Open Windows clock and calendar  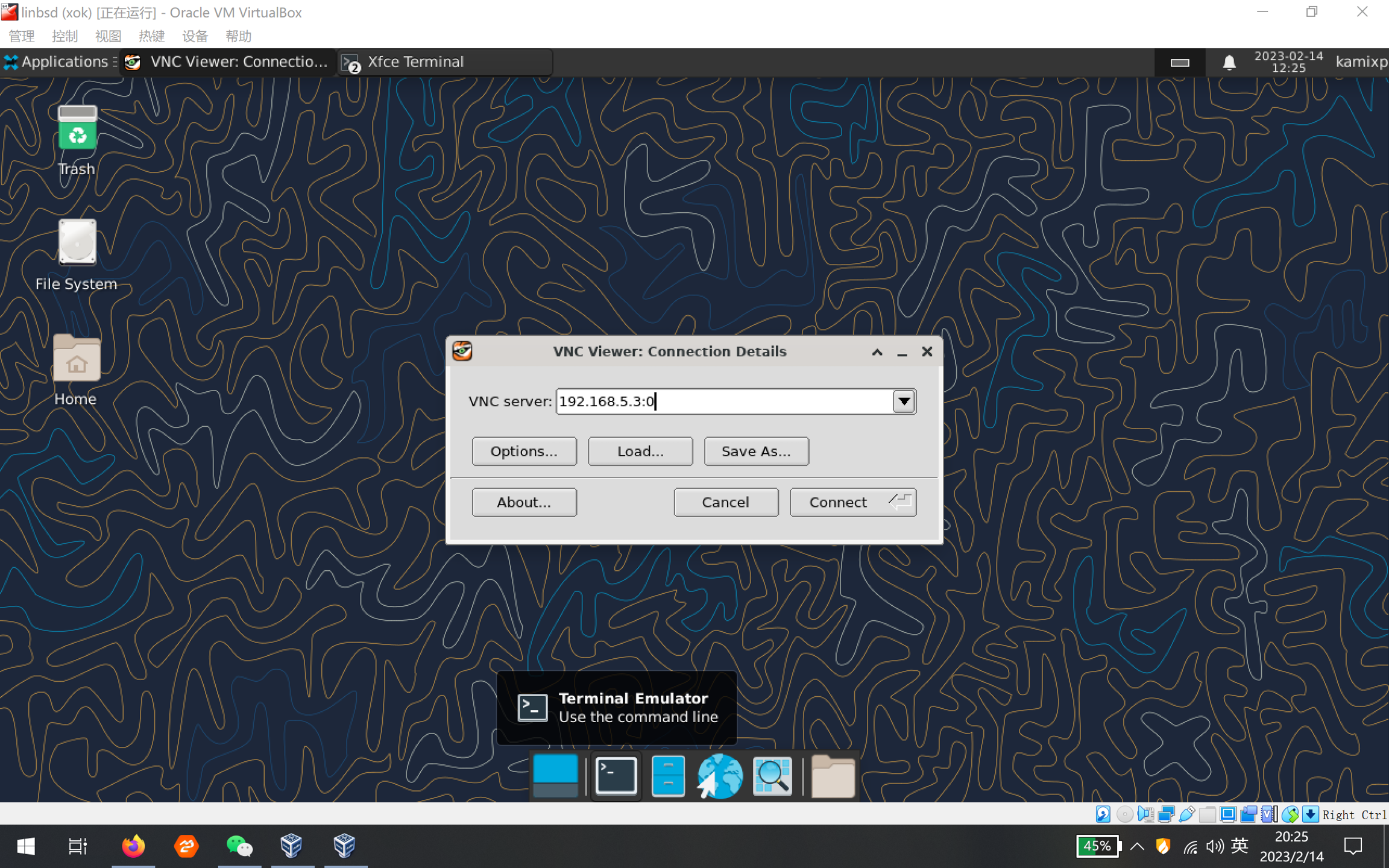(x=1291, y=846)
